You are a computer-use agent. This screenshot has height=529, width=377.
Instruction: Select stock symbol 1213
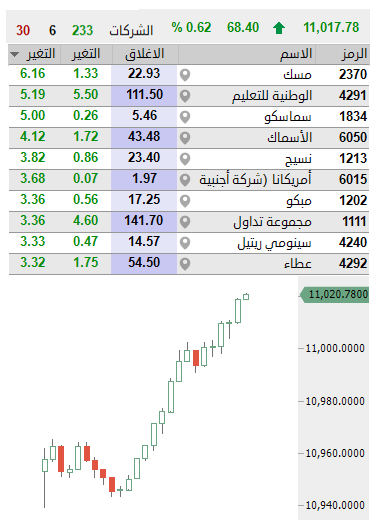click(353, 158)
